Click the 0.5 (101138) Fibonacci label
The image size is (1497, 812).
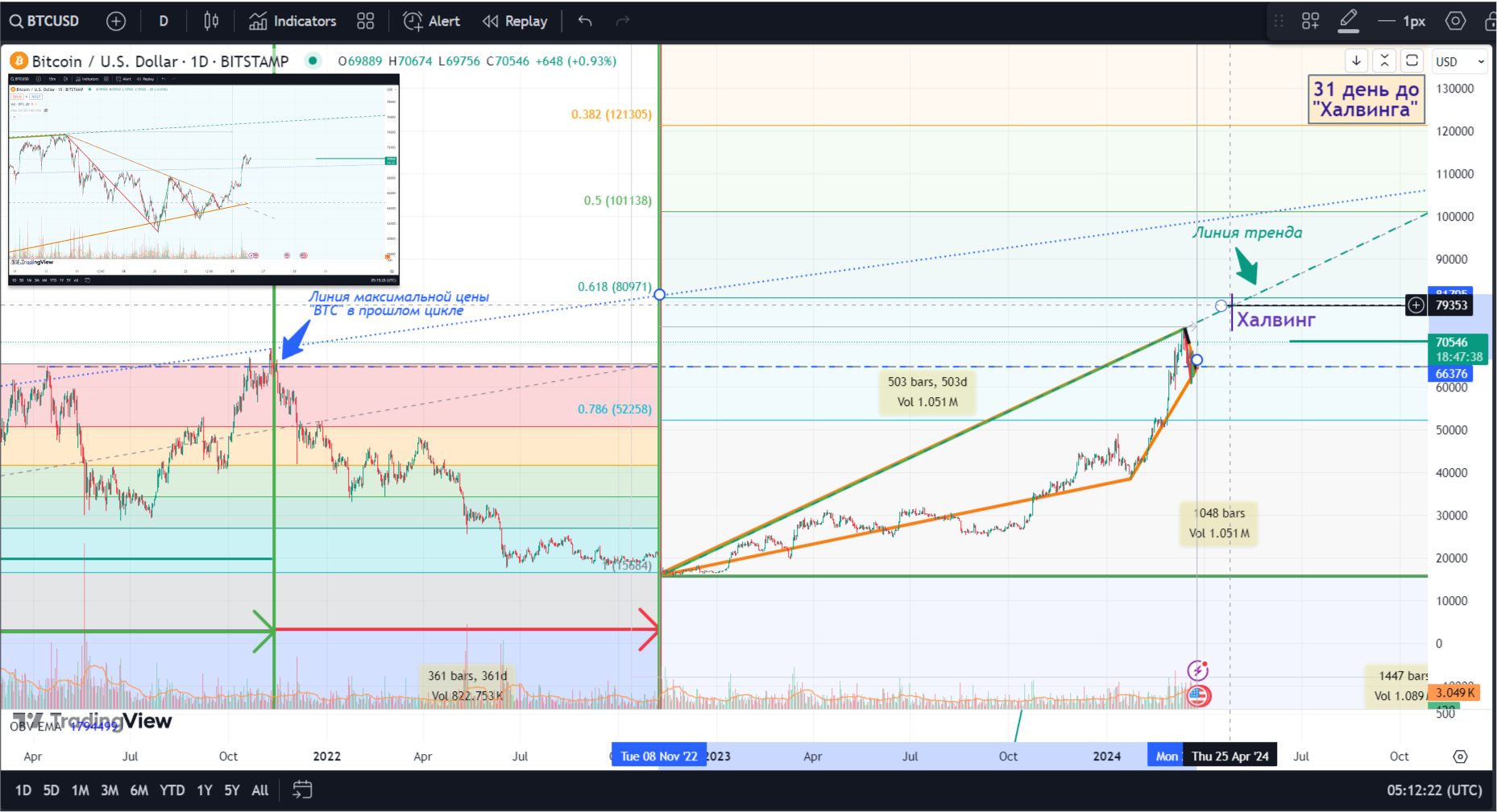coord(618,201)
